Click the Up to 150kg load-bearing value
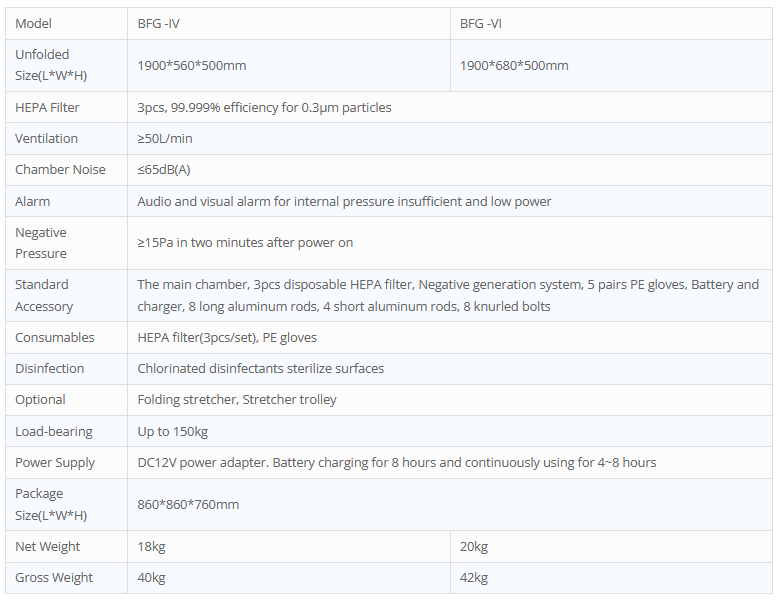Viewport: 780px width, 611px height. coord(172,432)
